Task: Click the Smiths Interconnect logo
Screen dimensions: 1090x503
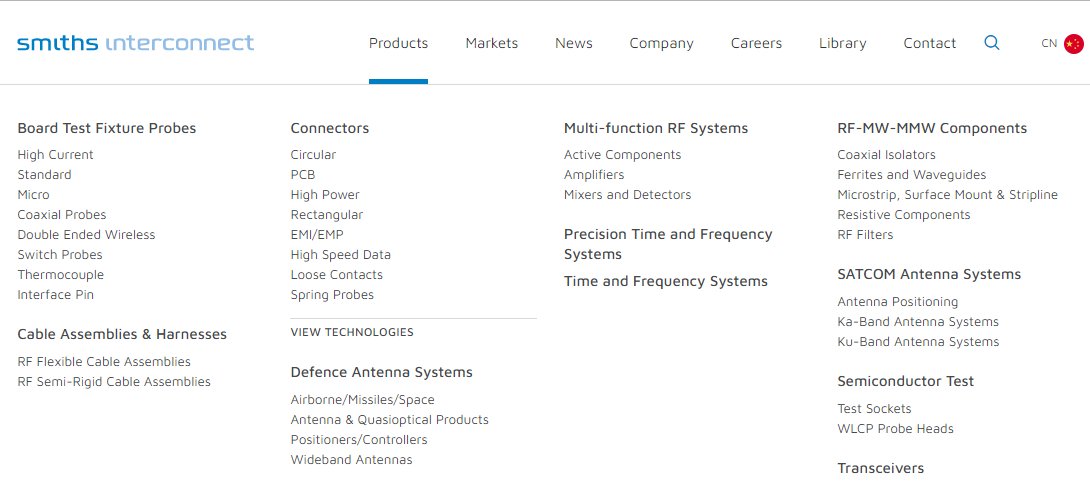Action: 136,43
